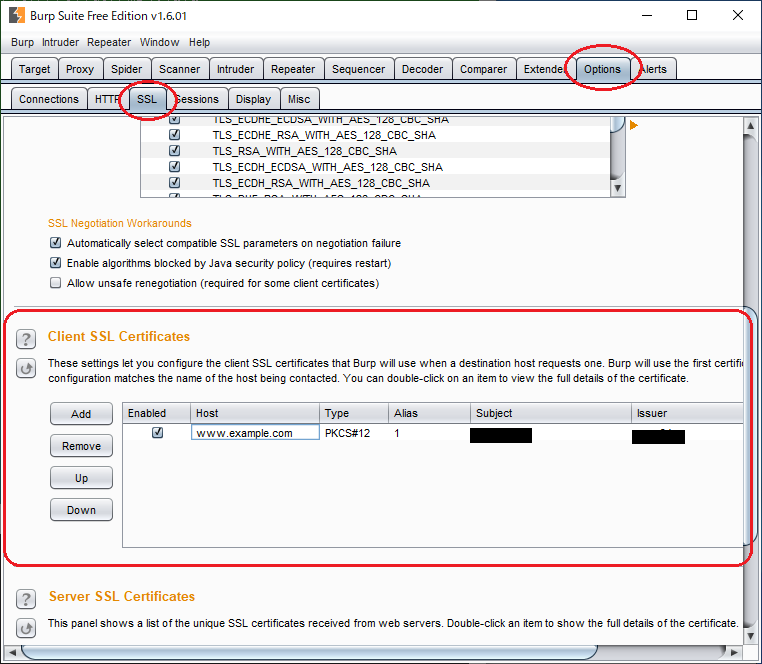Open the Repeater menu
The height and width of the screenshot is (664, 762).
109,42
